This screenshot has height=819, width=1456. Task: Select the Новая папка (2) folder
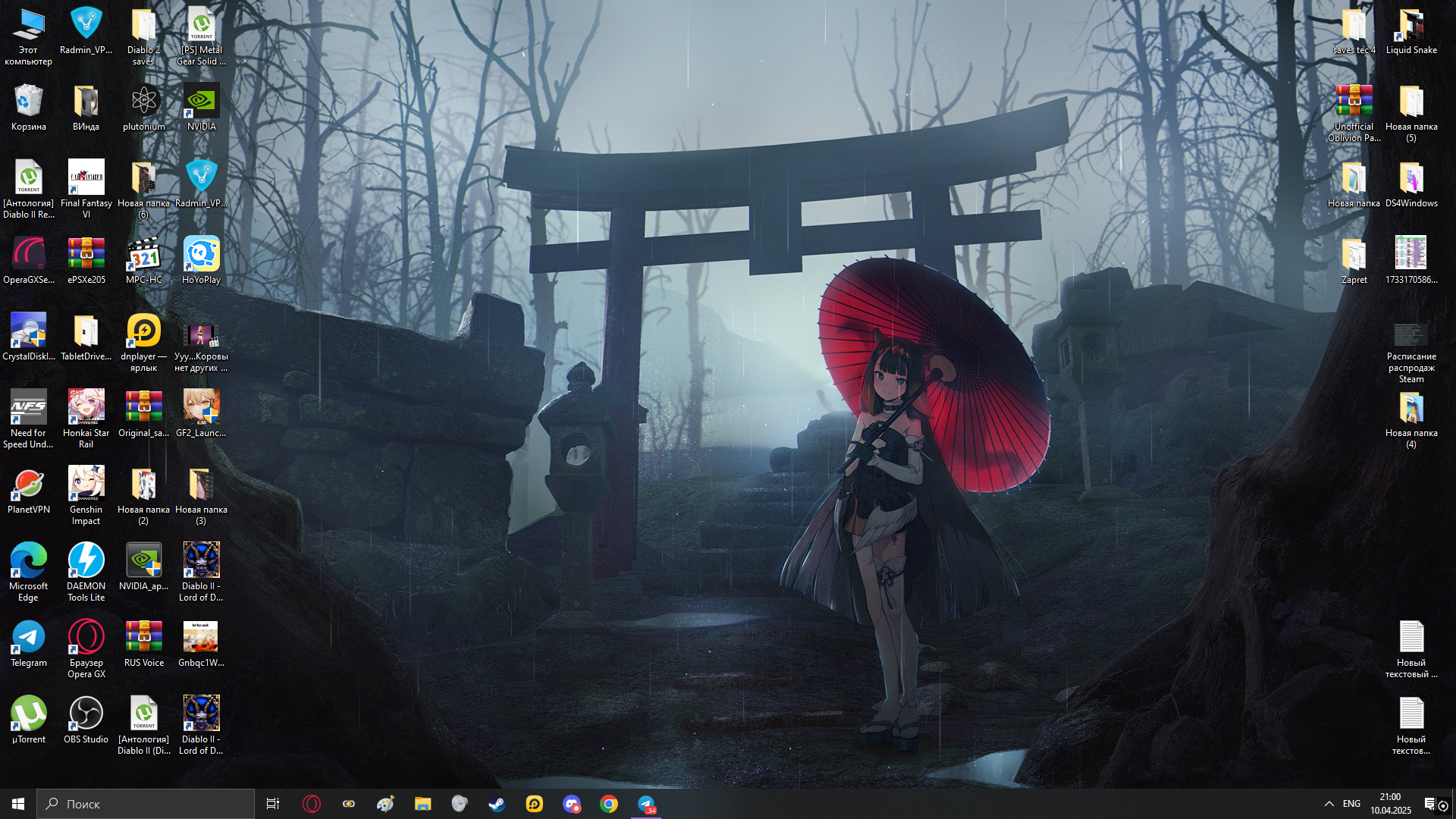pos(144,496)
